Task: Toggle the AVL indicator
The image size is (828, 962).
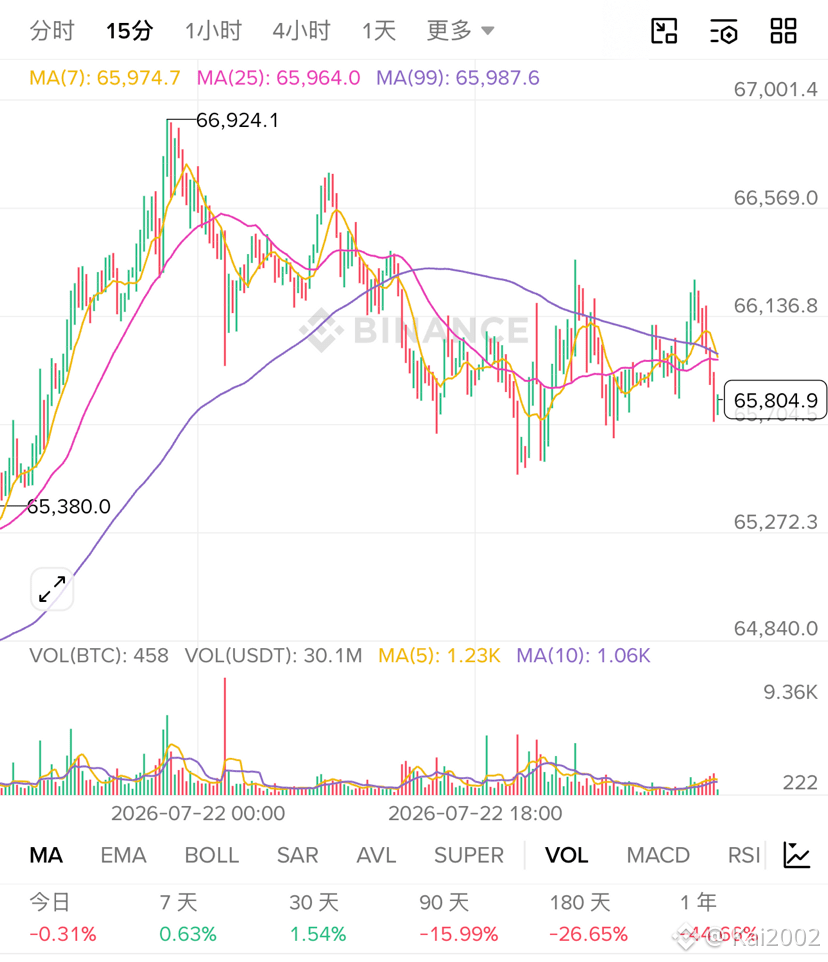Action: (x=376, y=855)
